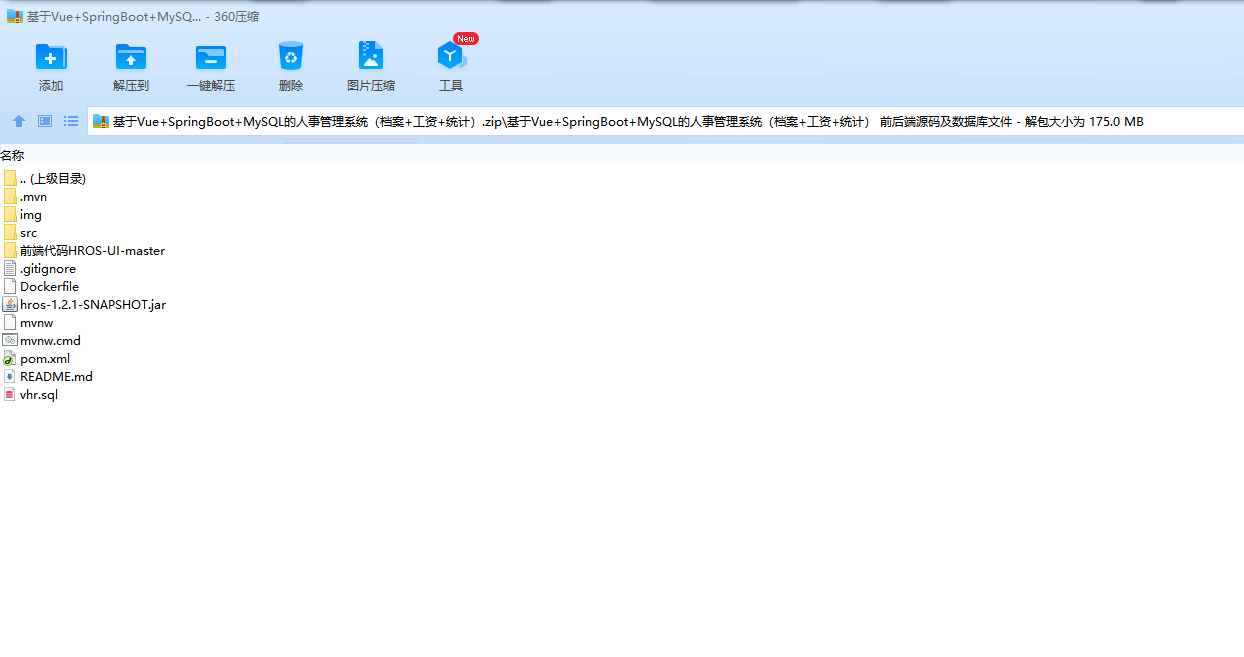Viewport: 1244px width, 657px height.
Task: Click the archive icon in address bar
Action: click(100, 122)
